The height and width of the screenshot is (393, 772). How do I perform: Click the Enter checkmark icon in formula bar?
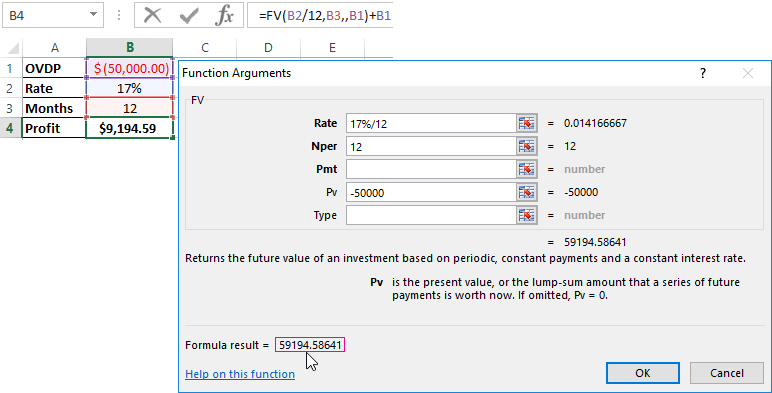(x=189, y=16)
